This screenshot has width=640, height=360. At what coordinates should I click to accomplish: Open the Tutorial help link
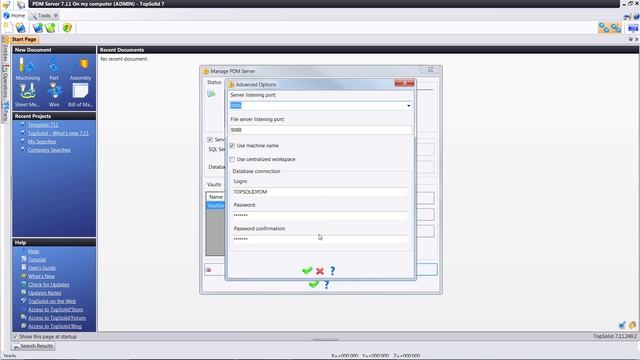click(37, 260)
